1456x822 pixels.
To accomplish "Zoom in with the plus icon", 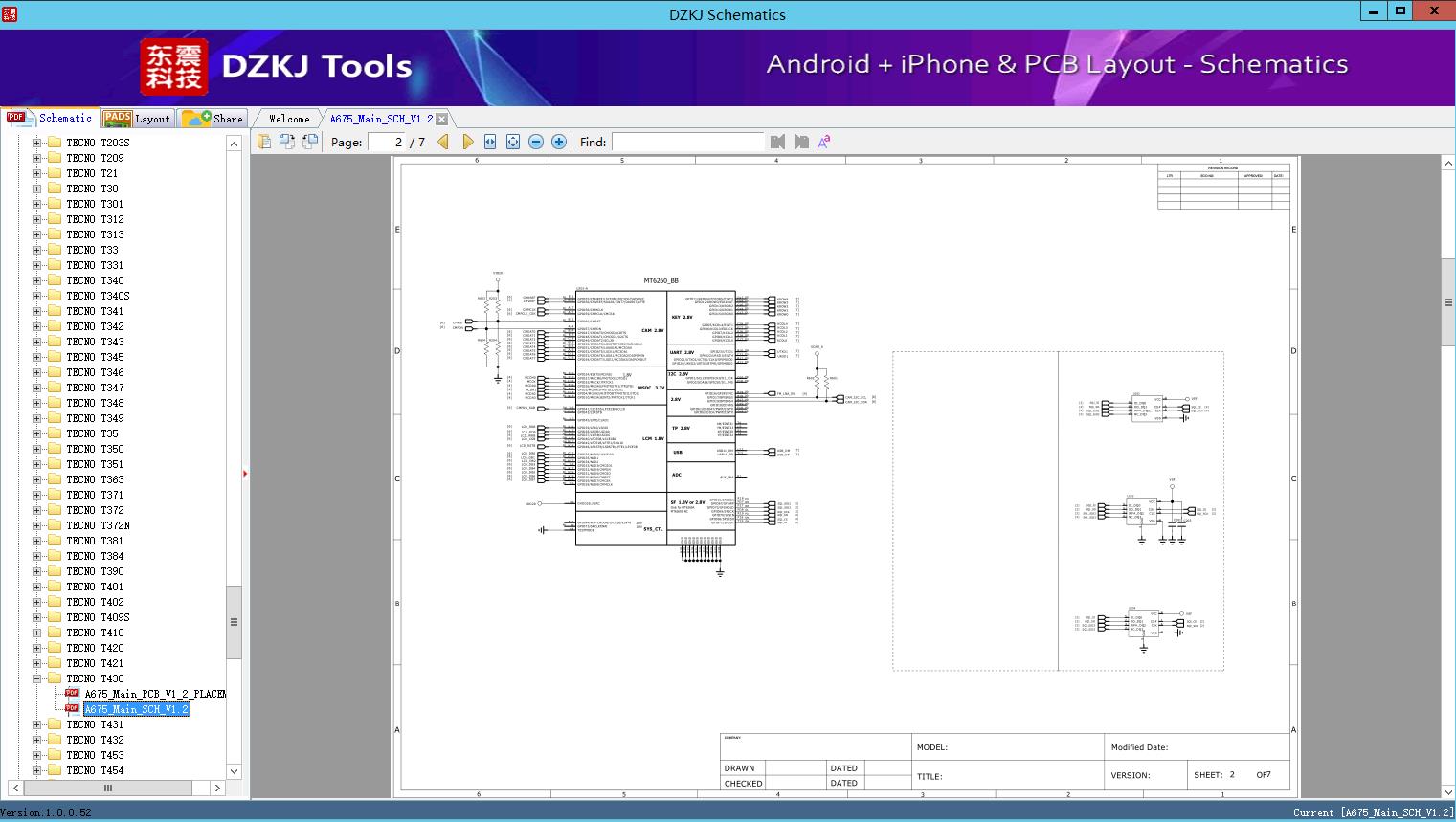I will [x=559, y=142].
